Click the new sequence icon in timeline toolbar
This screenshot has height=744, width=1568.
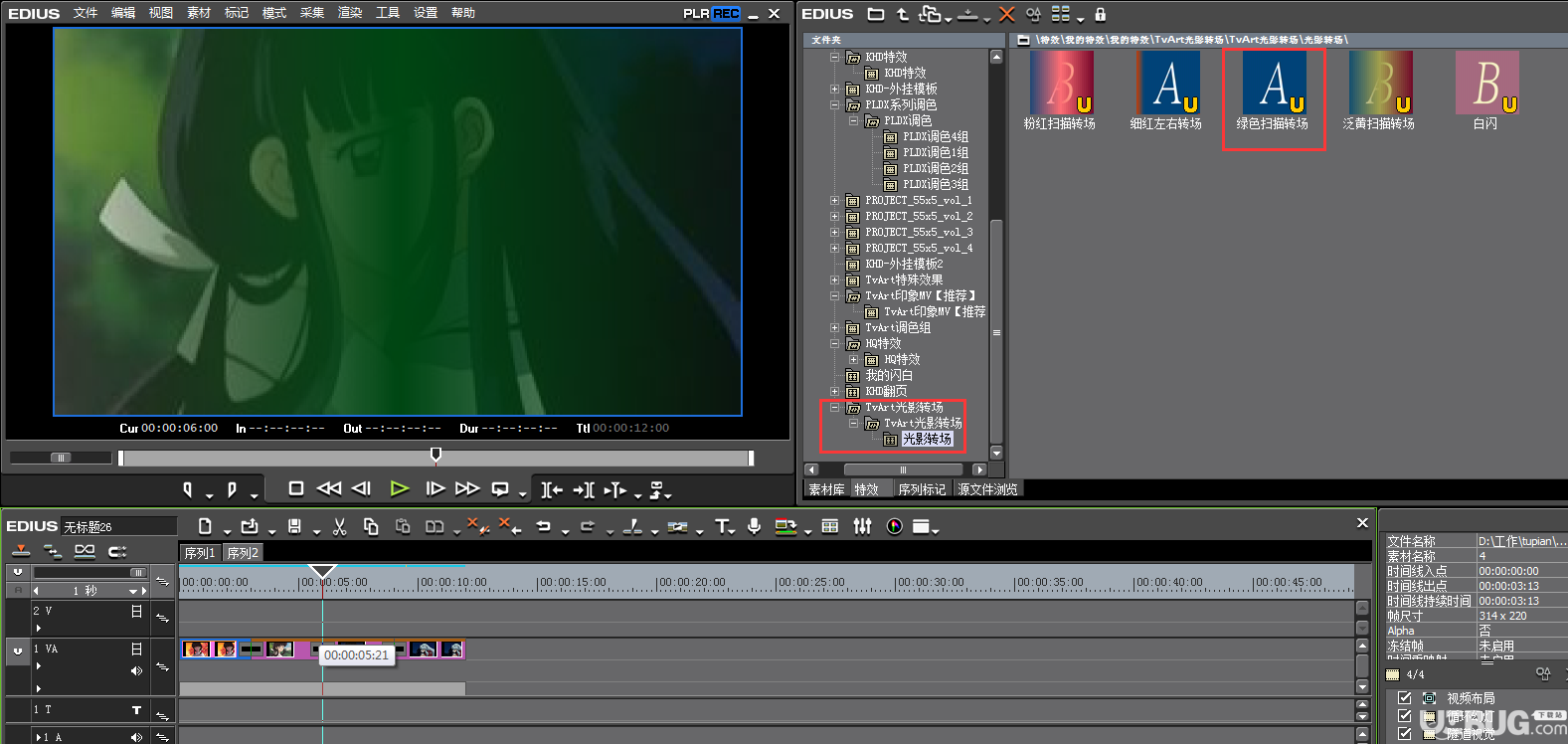point(205,526)
